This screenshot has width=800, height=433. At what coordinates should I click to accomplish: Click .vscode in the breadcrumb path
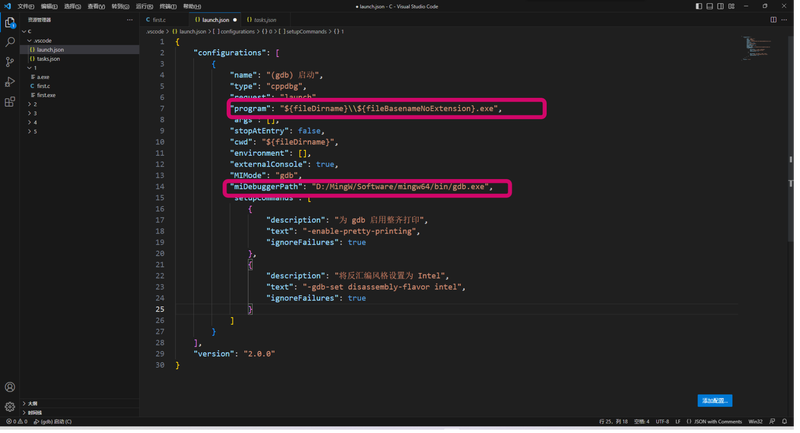155,32
